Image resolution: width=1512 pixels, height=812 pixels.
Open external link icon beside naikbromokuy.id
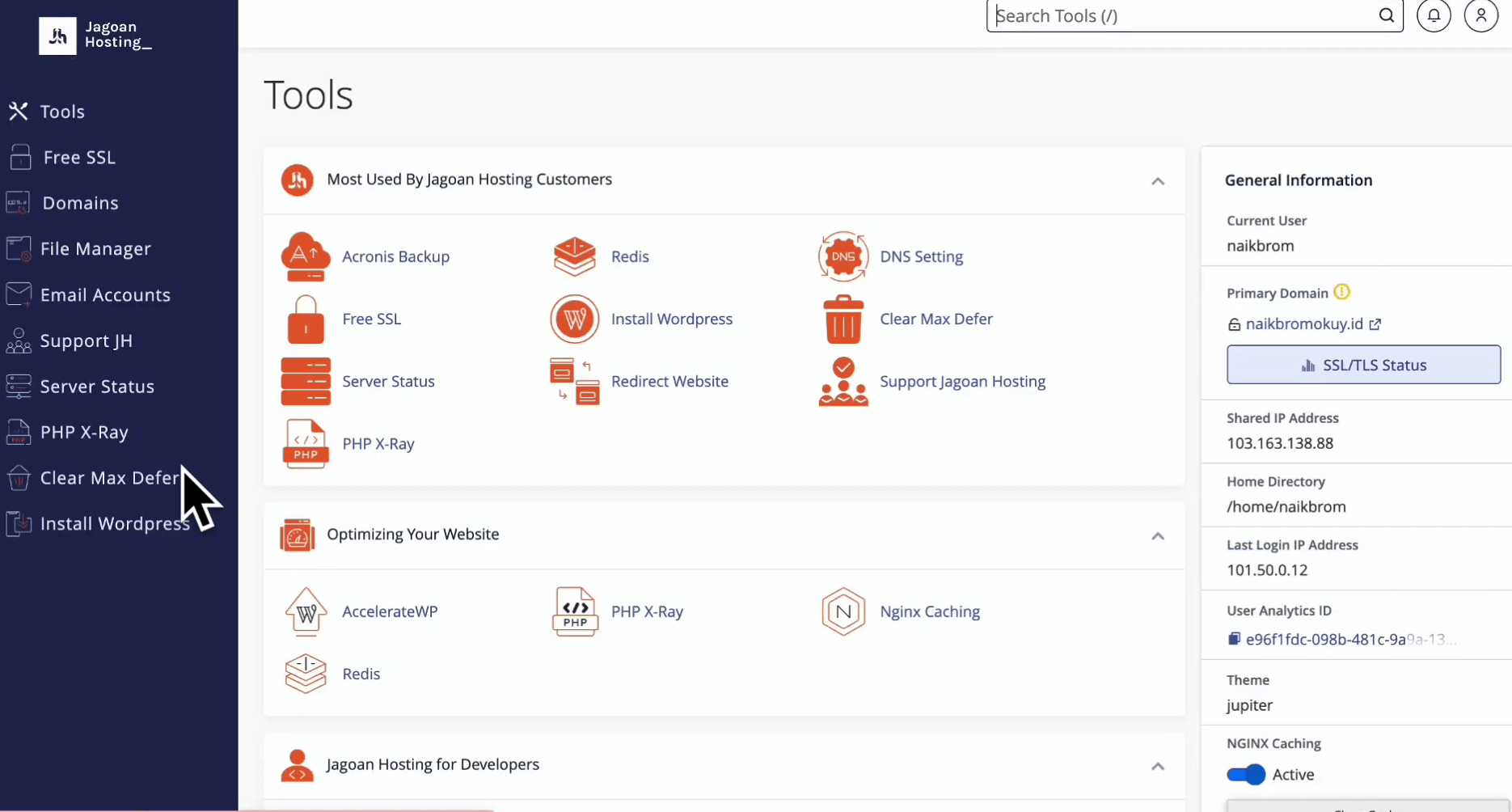point(1375,324)
